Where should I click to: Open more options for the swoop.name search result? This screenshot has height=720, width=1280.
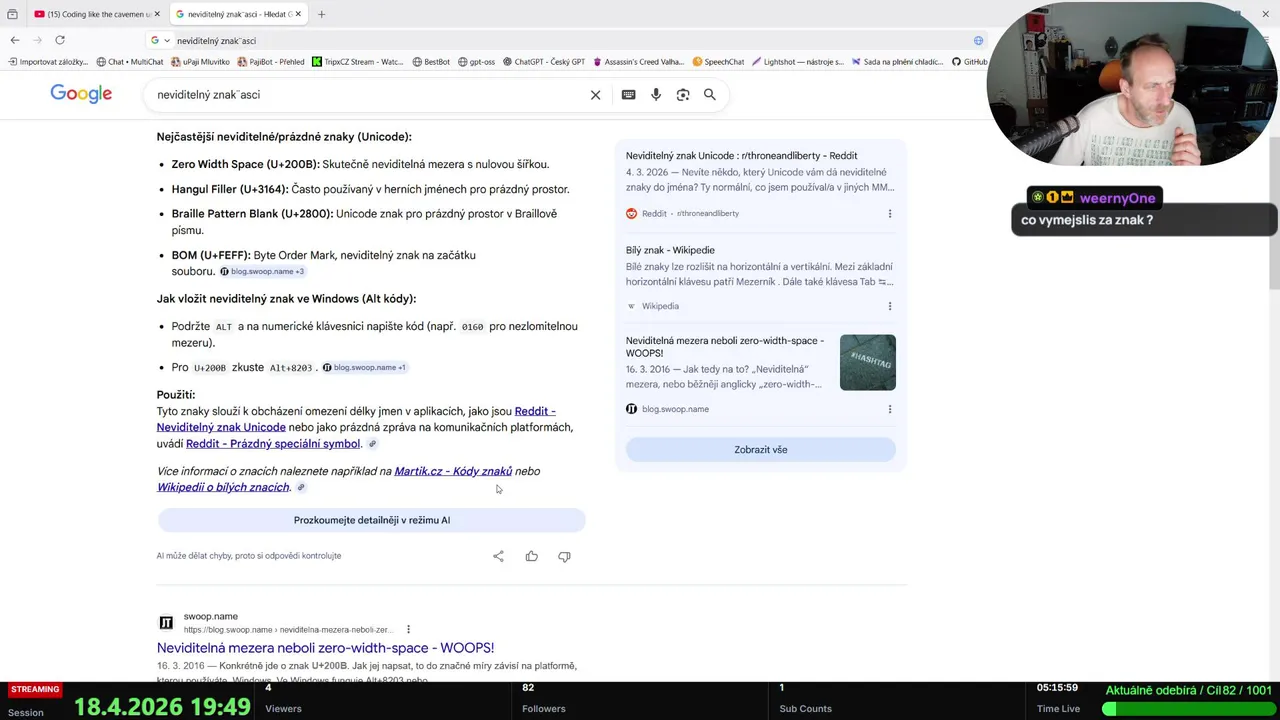[x=408, y=629]
